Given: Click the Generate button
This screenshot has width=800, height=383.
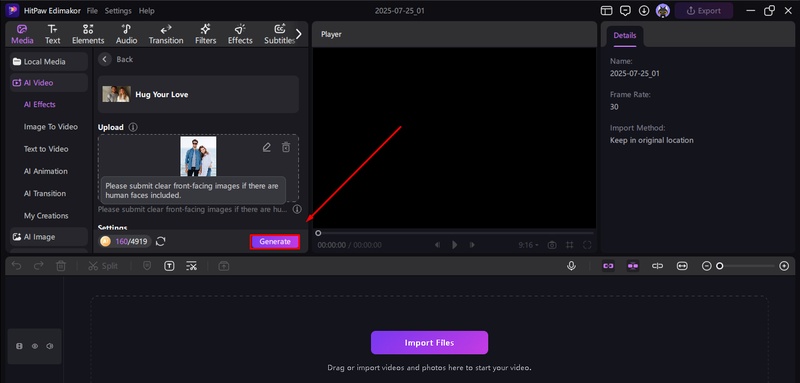Looking at the screenshot, I should [275, 242].
